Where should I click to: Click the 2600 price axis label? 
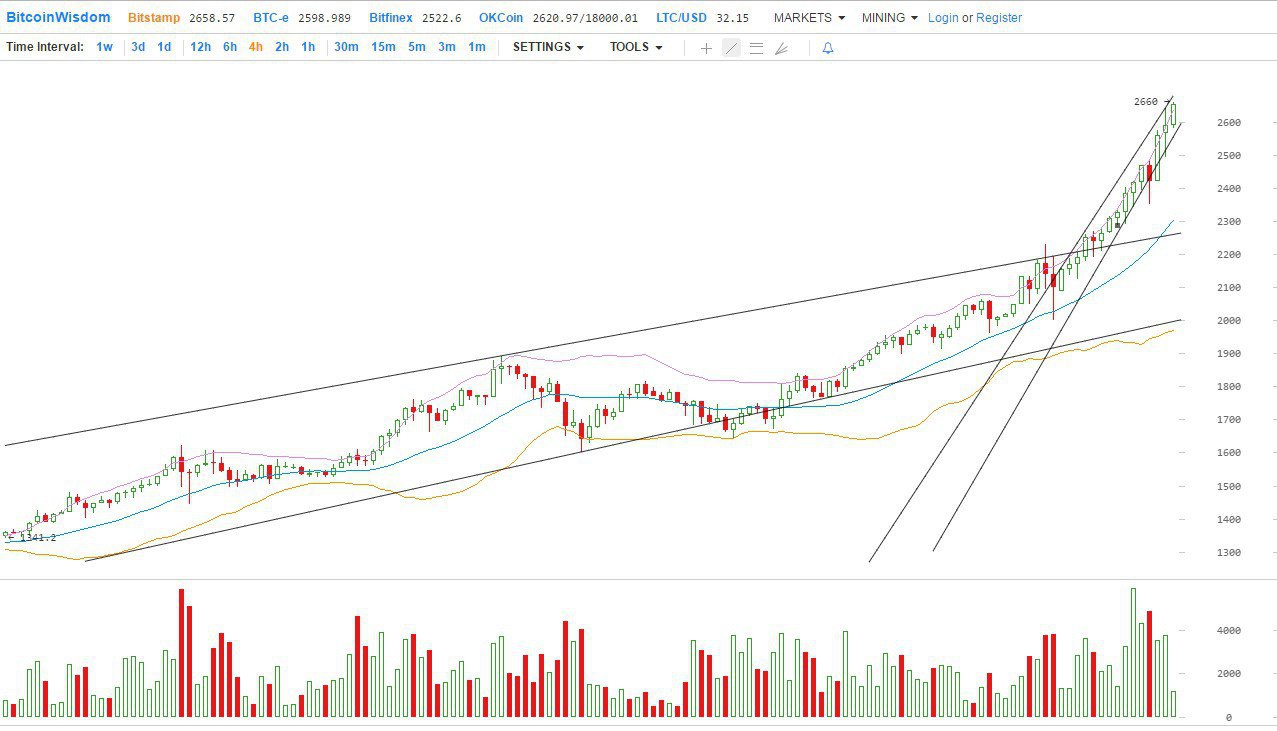(1229, 123)
